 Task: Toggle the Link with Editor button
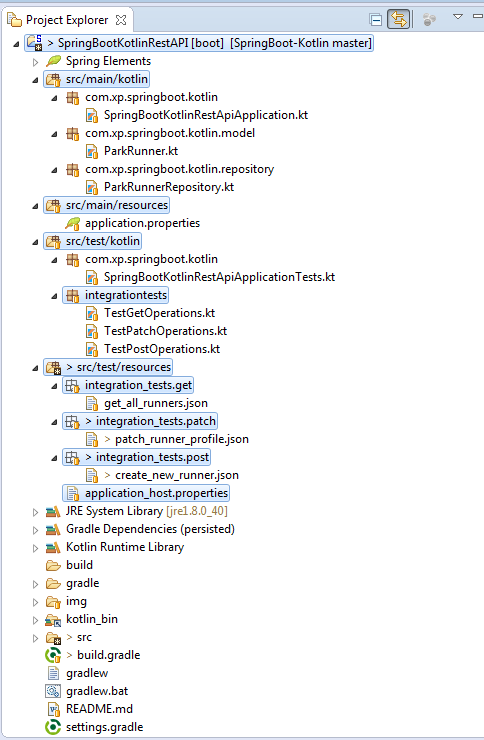[x=399, y=19]
